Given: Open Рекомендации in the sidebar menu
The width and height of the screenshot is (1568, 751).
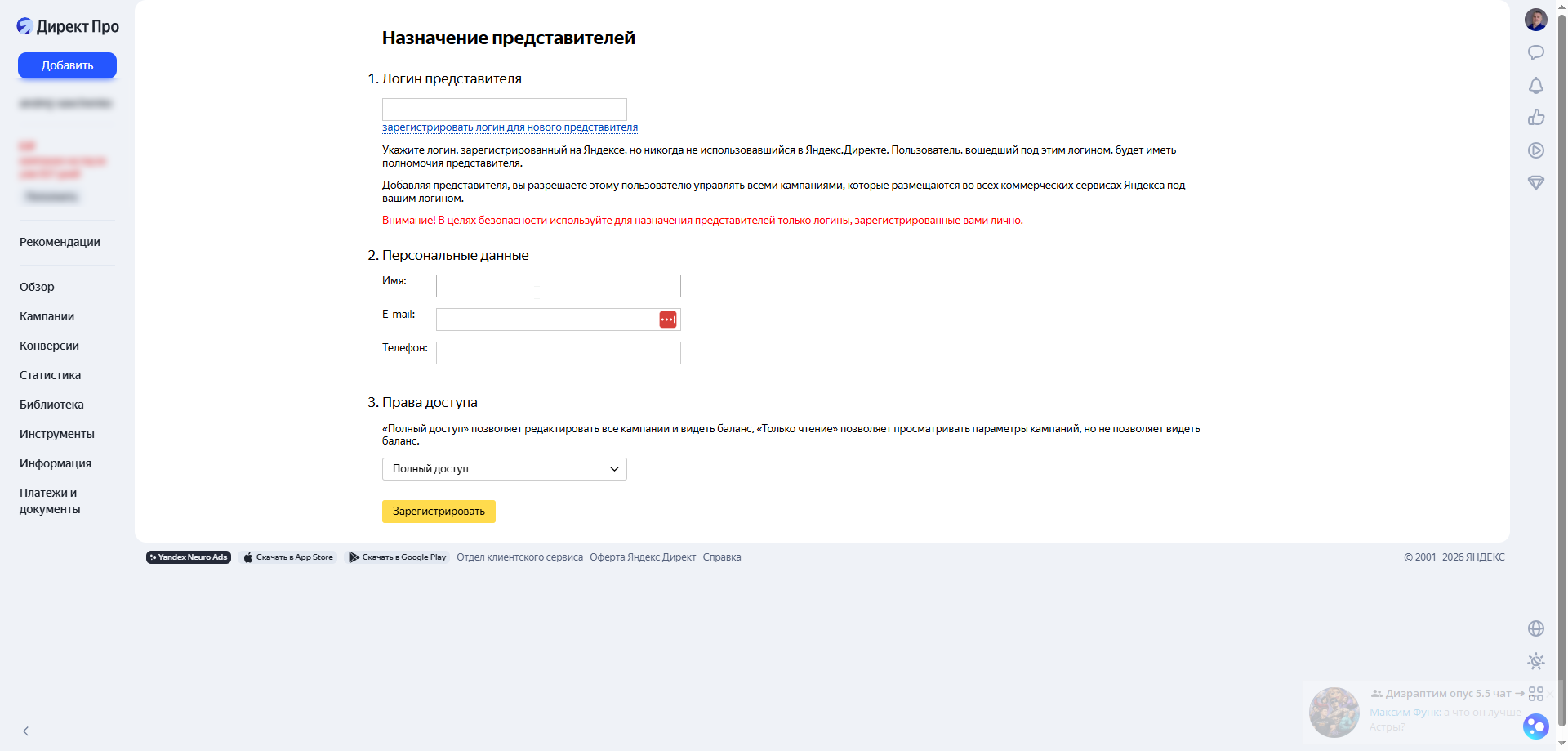Looking at the screenshot, I should [60, 242].
